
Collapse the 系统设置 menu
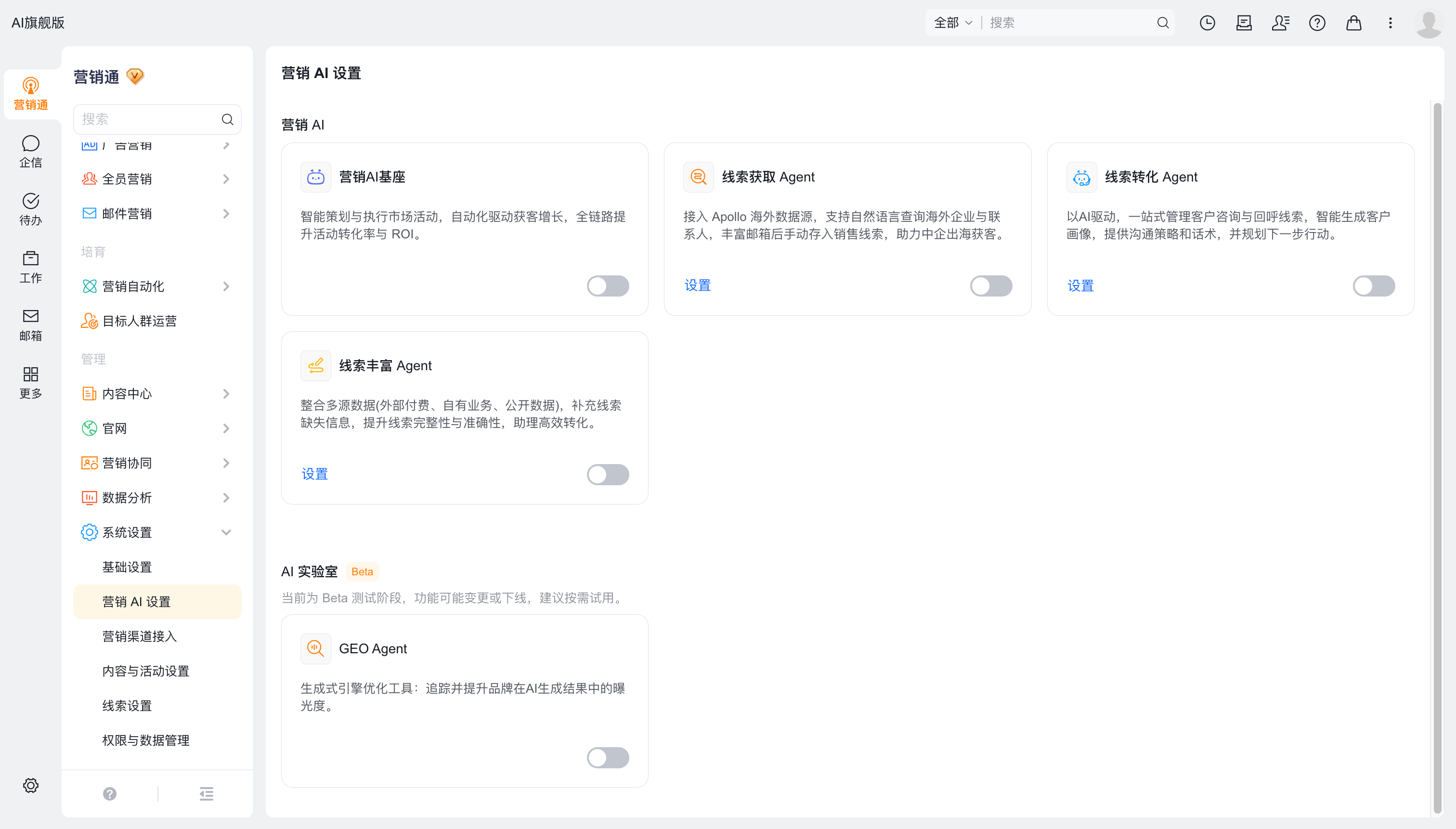pos(157,532)
